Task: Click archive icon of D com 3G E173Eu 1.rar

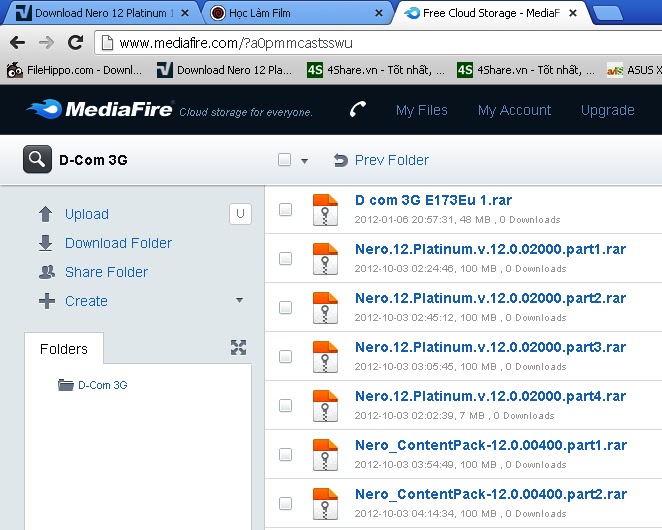Action: pyautogui.click(x=325, y=210)
